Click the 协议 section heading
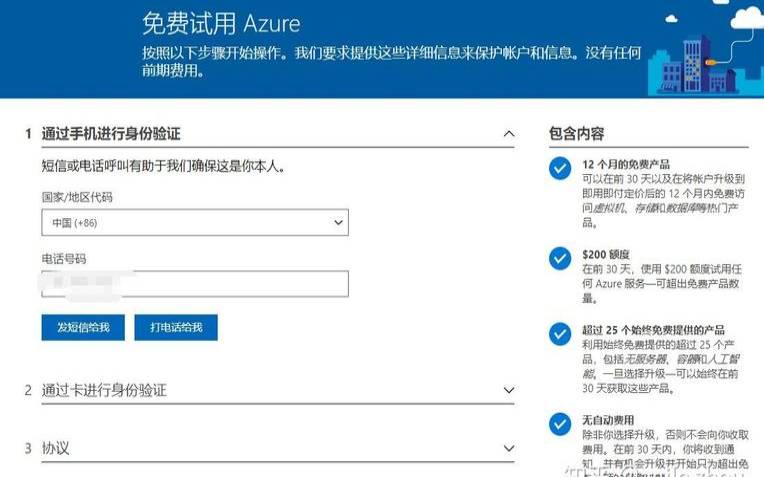 [56, 448]
